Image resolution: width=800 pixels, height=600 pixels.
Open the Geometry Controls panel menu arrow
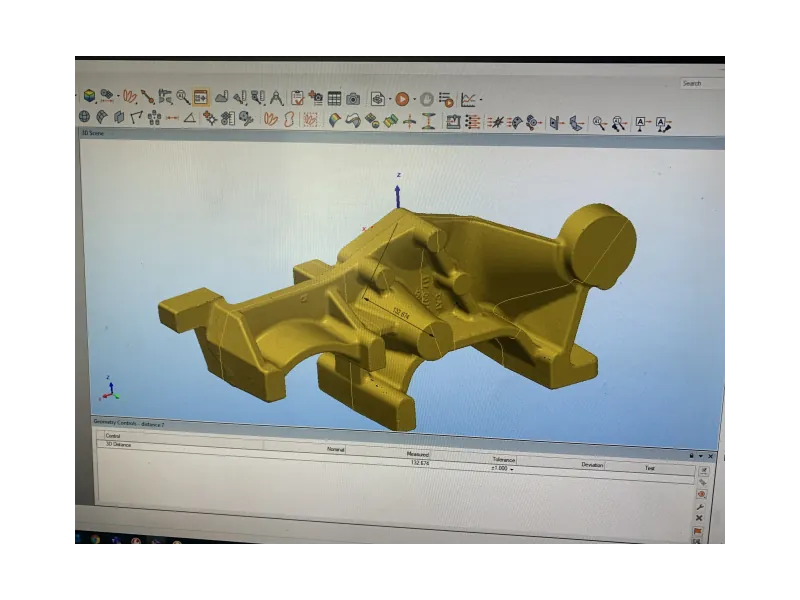pyautogui.click(x=701, y=456)
